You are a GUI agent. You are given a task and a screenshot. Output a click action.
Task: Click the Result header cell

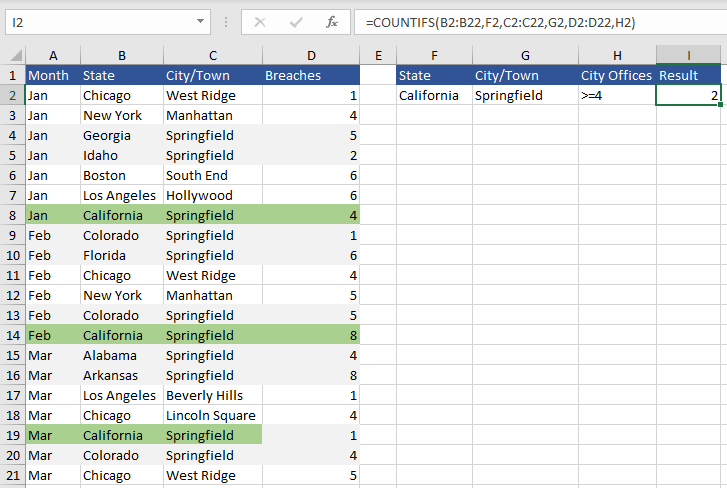(689, 75)
